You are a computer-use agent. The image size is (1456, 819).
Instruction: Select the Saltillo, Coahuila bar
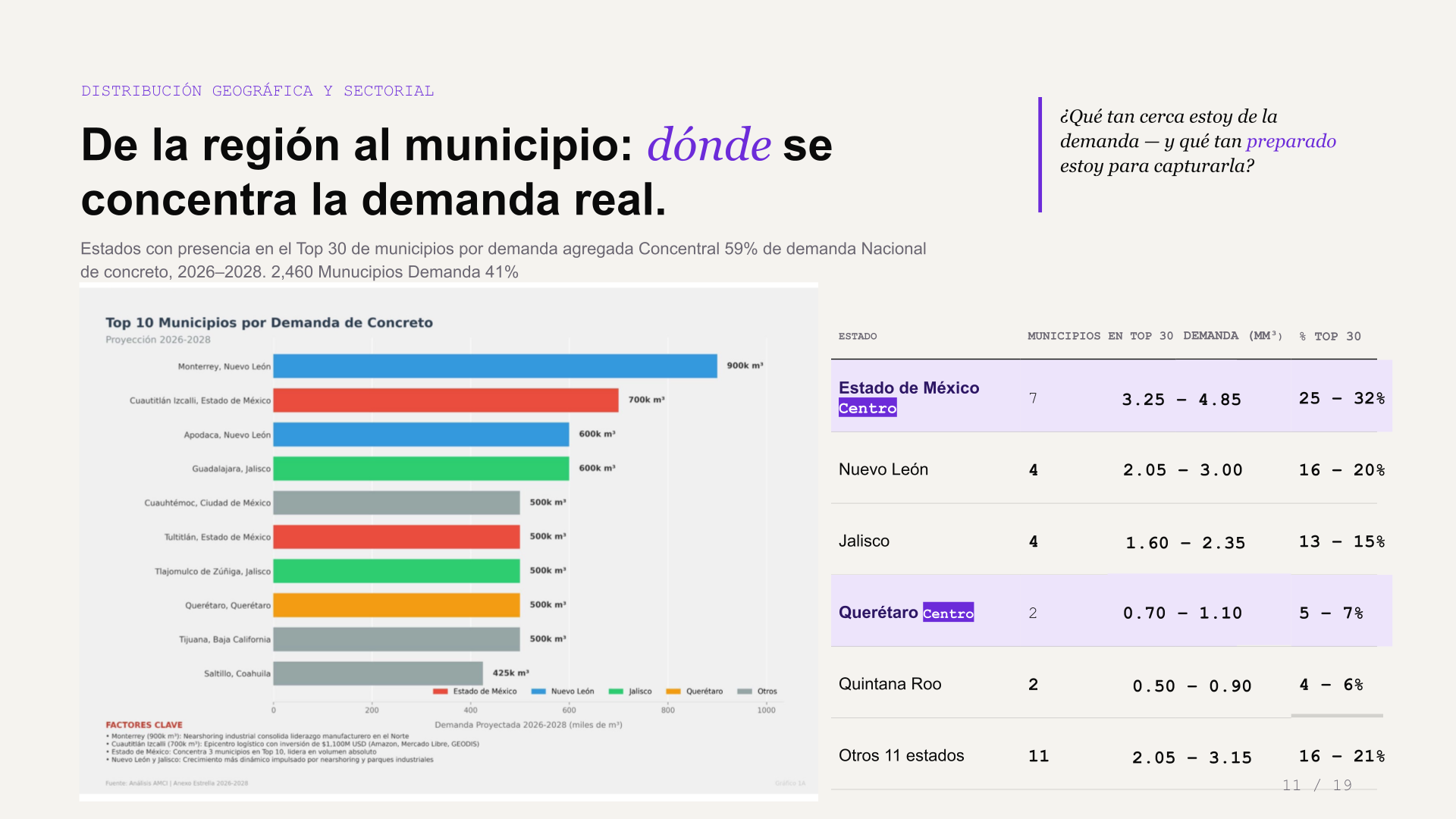(x=378, y=673)
